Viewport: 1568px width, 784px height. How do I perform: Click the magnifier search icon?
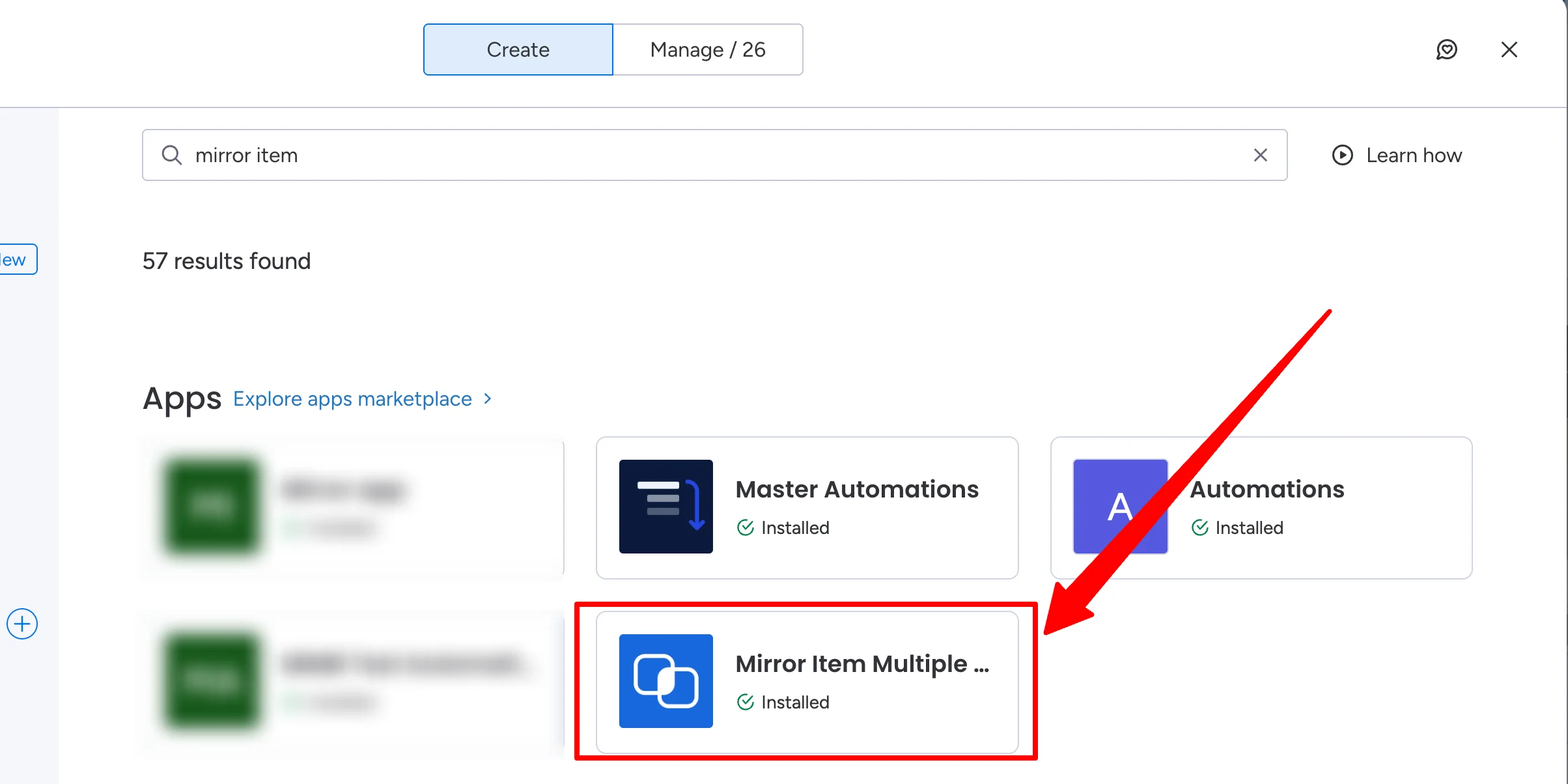pyautogui.click(x=171, y=155)
